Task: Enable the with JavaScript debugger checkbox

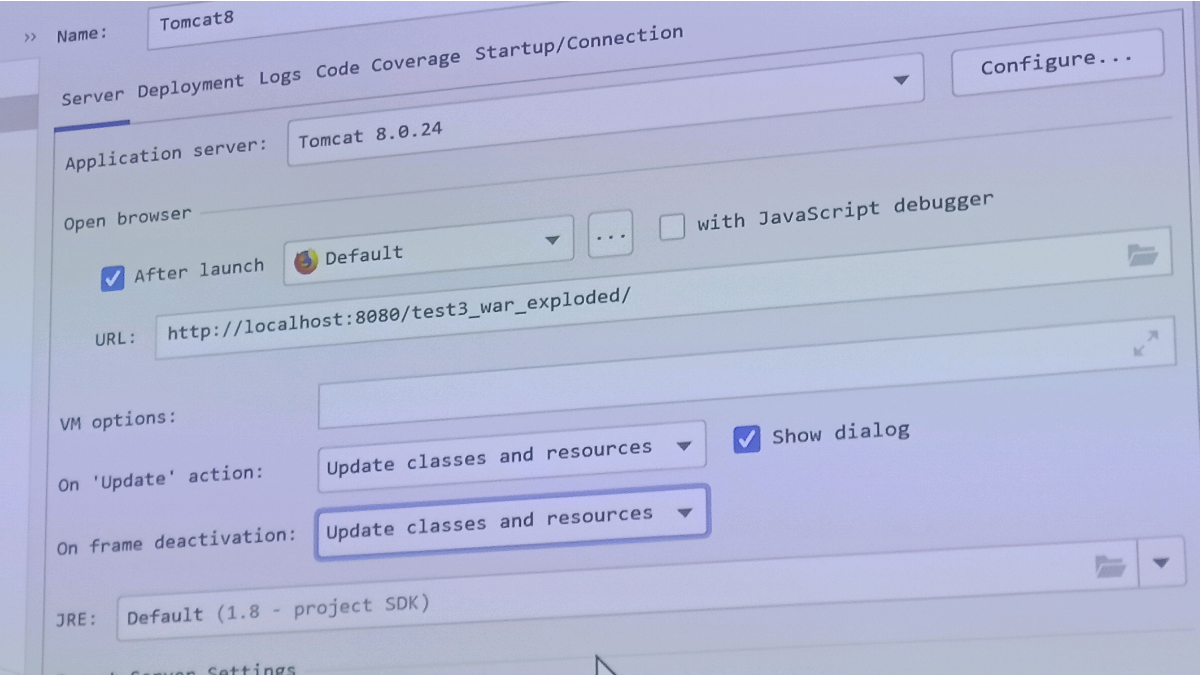Action: [x=672, y=227]
